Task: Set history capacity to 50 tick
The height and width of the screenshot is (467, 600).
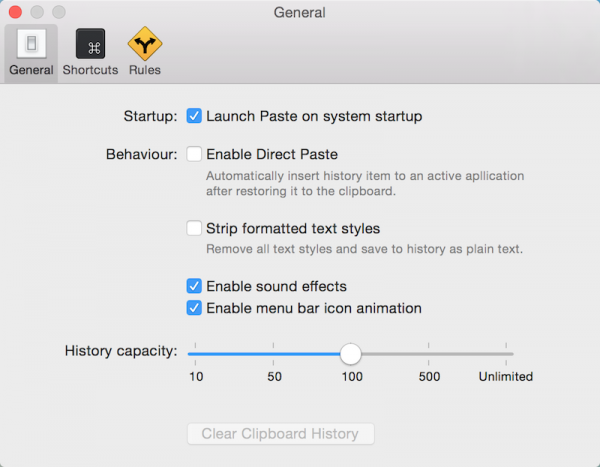Action: tap(273, 354)
